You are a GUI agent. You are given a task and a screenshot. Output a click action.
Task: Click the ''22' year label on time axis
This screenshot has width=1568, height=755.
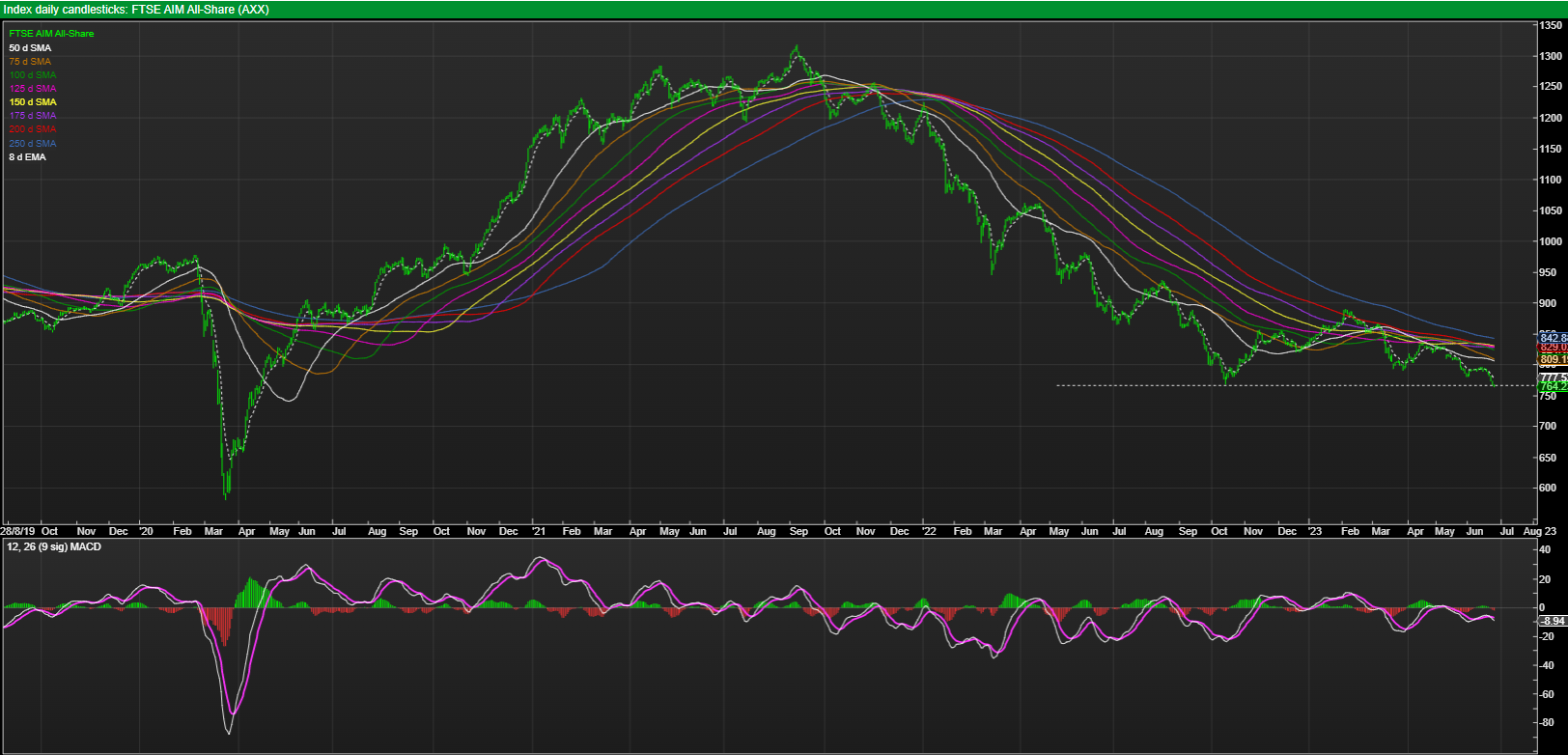pyautogui.click(x=929, y=531)
